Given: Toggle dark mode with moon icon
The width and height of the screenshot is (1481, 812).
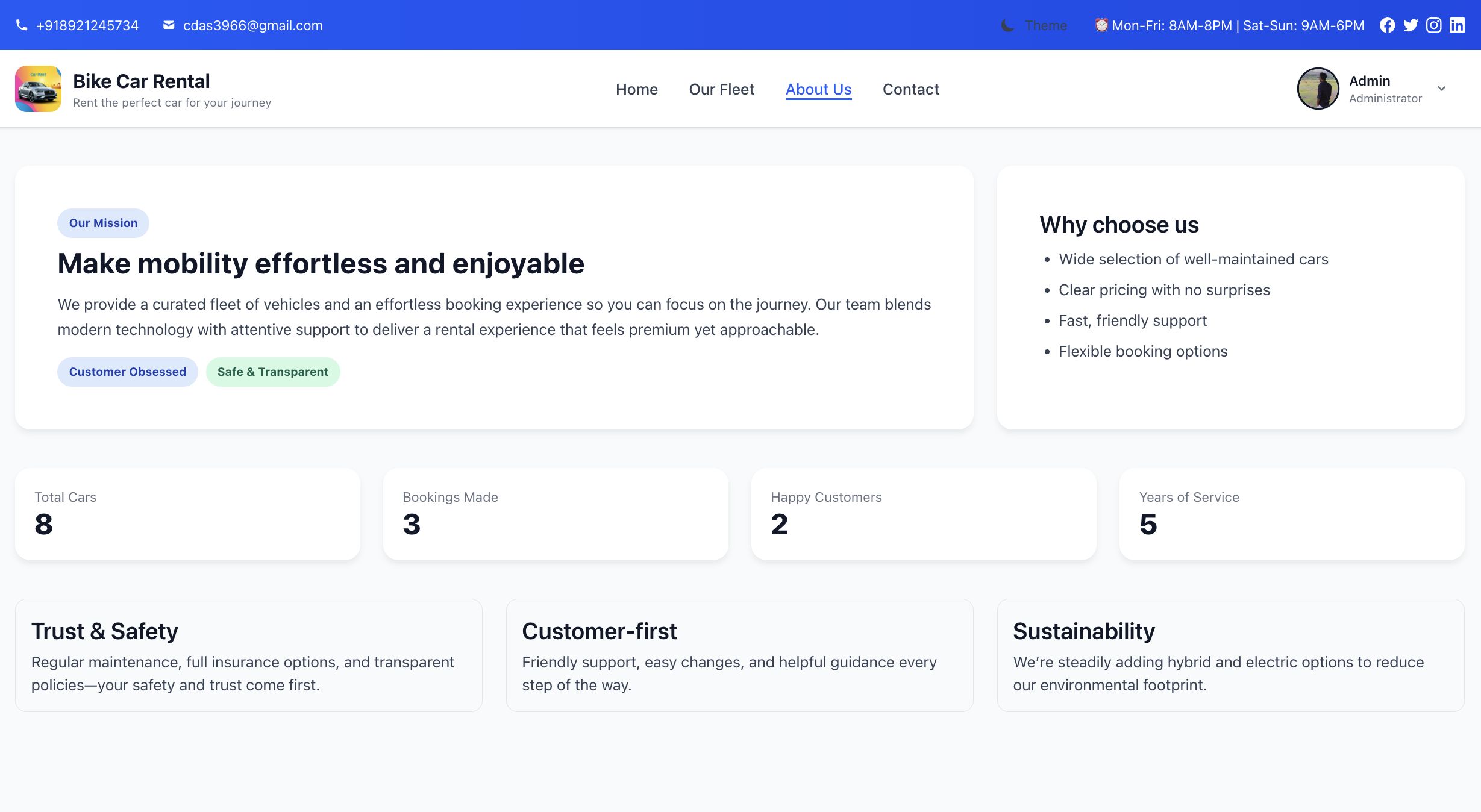Looking at the screenshot, I should [1007, 26].
